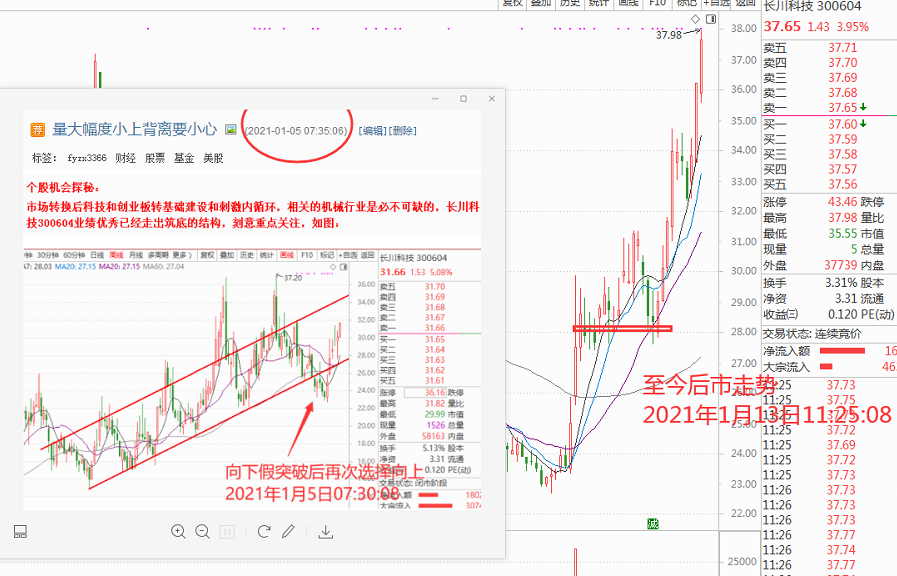Screen dimensions: 897x576
Task: Click the diamond icon above the chart
Action: coord(696,19)
